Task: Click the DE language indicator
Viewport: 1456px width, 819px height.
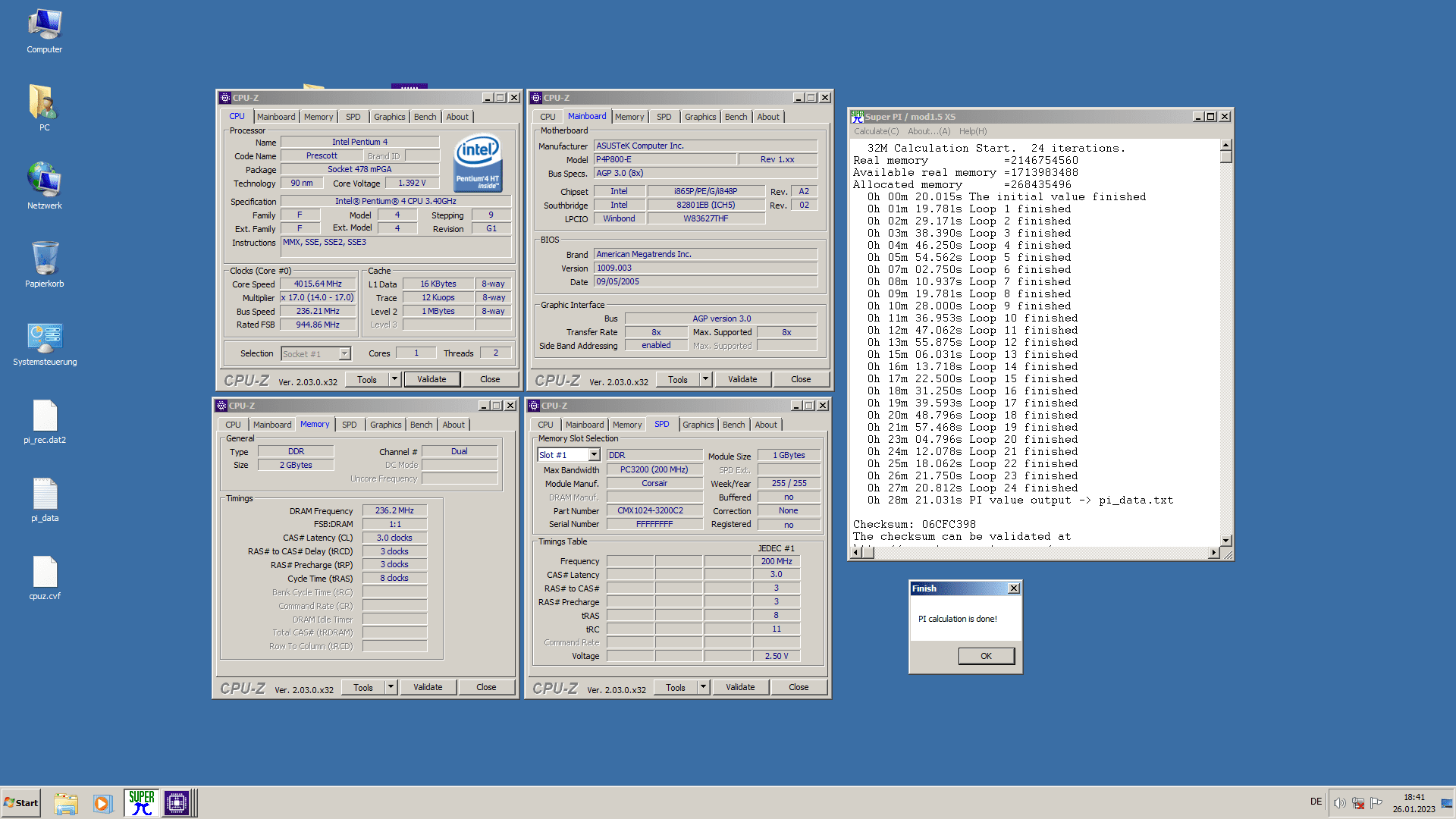Action: [1316, 802]
